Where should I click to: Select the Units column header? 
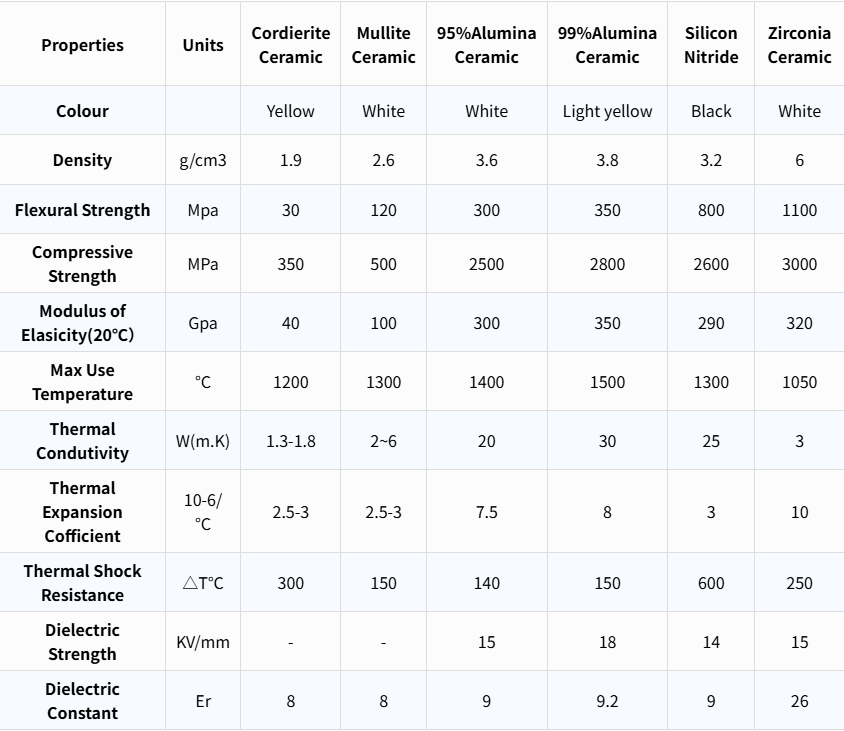tap(203, 45)
